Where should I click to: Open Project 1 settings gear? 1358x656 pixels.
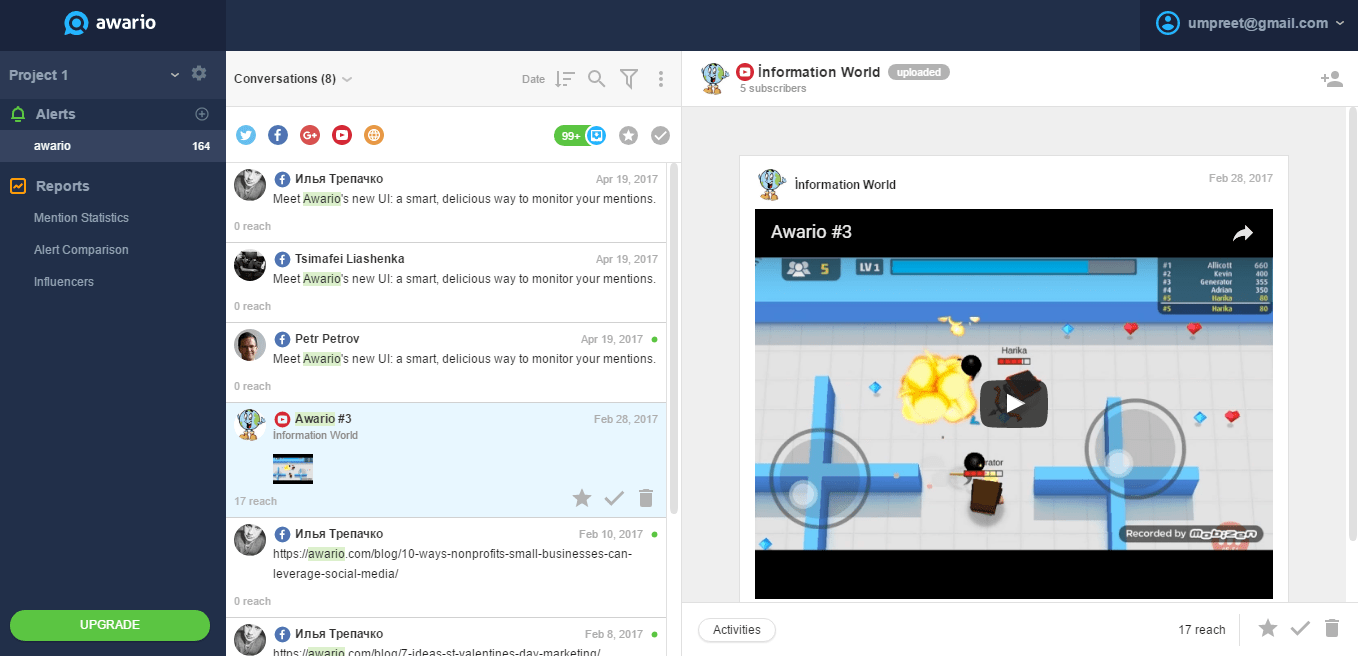199,74
